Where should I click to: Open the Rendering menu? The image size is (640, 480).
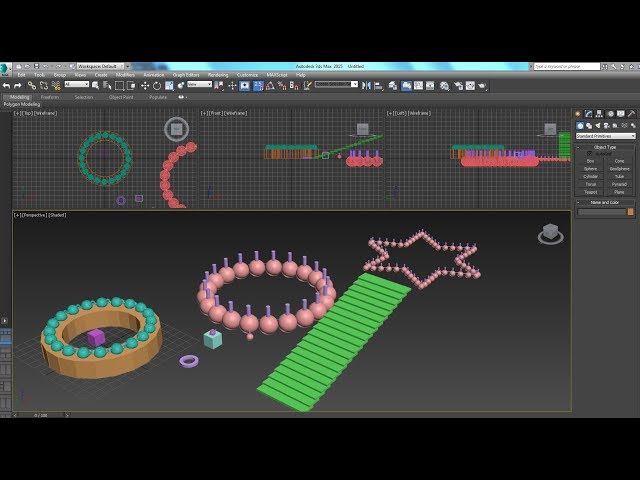[x=218, y=75]
